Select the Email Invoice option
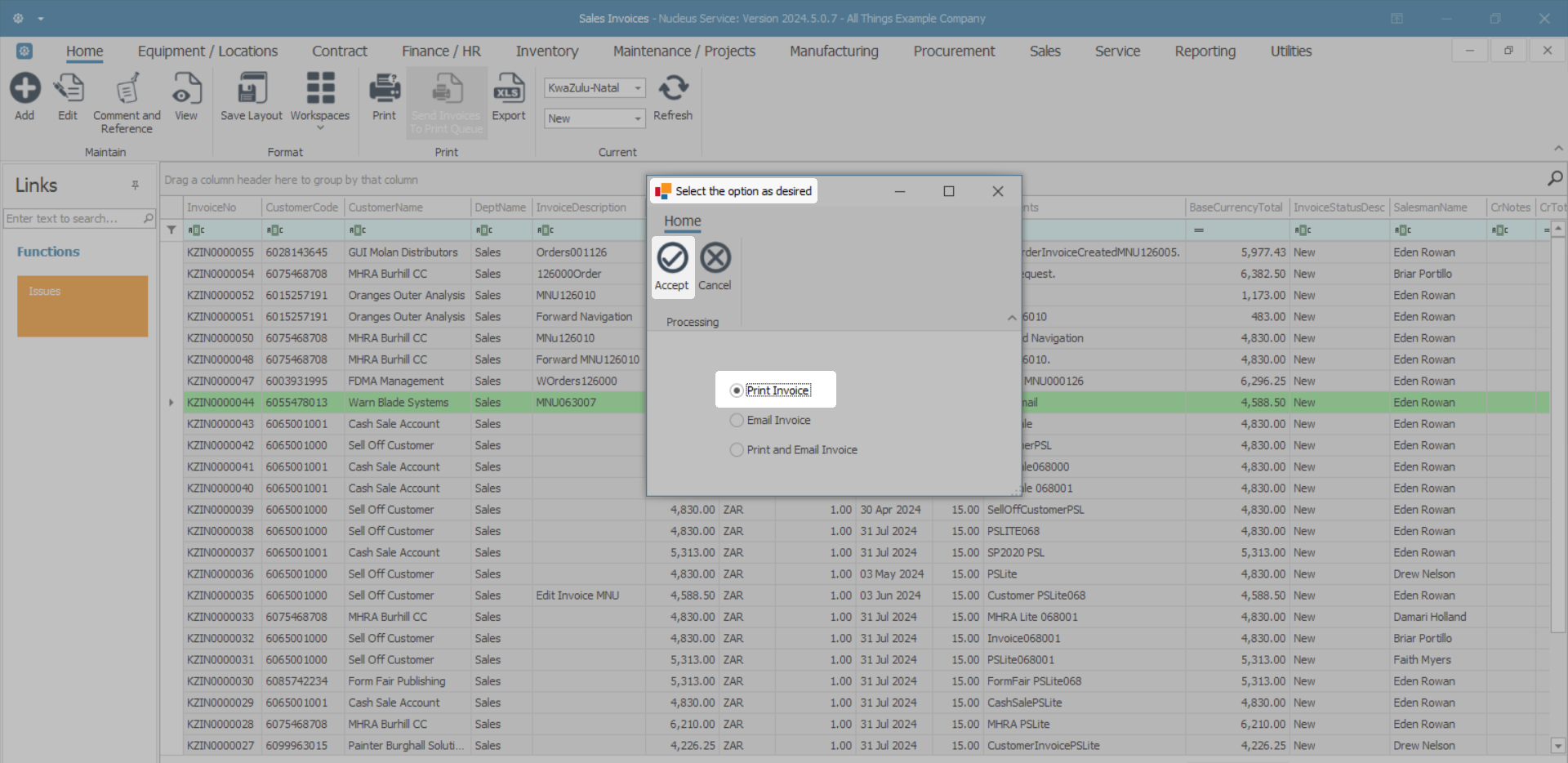Viewport: 1568px width, 763px height. (x=770, y=420)
